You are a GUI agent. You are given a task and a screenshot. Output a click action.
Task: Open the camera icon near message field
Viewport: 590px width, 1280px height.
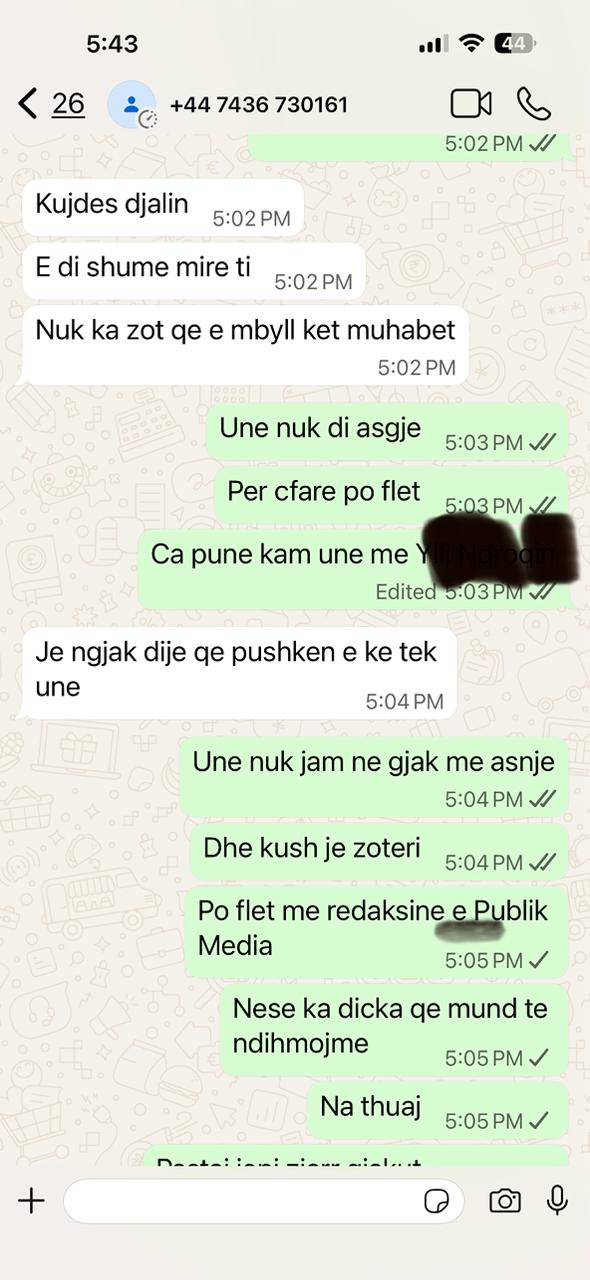(505, 1201)
